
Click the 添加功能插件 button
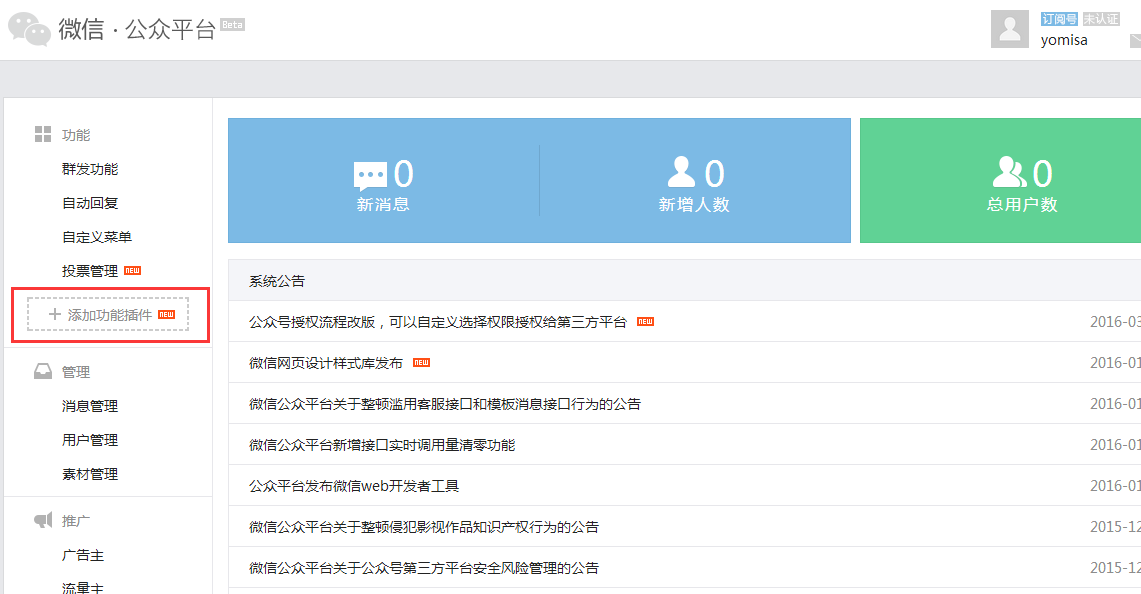click(x=108, y=314)
